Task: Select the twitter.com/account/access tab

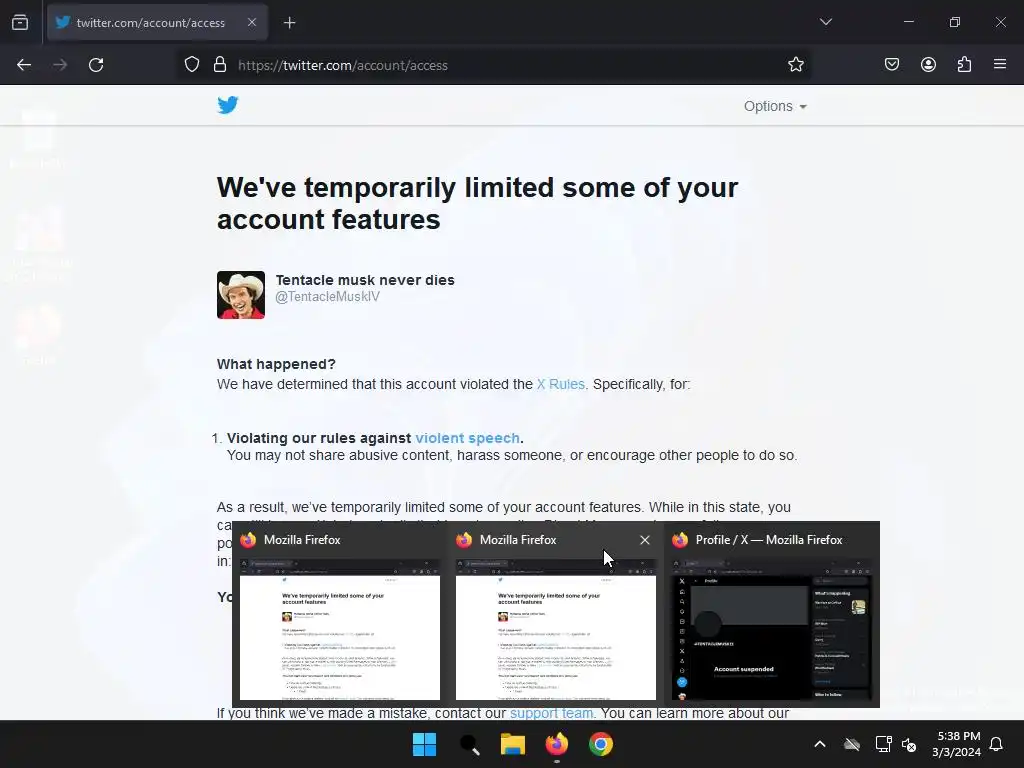Action: (157, 22)
